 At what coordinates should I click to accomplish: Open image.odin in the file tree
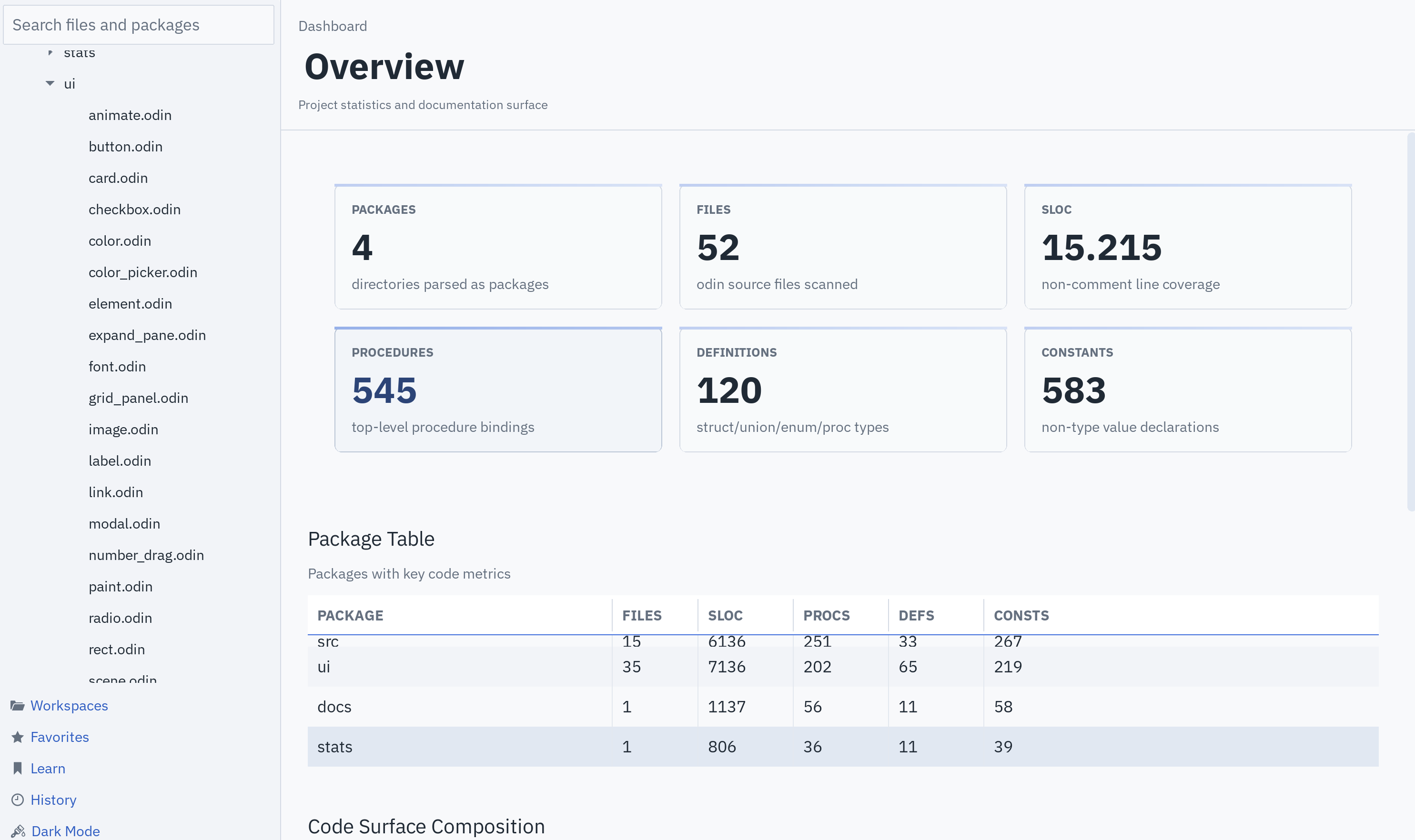pyautogui.click(x=123, y=429)
